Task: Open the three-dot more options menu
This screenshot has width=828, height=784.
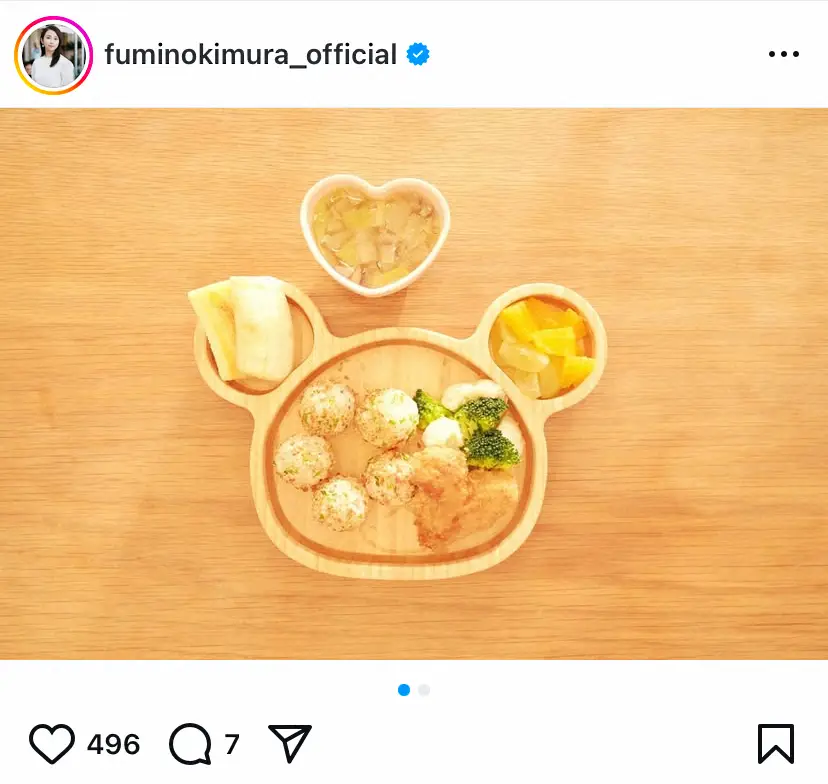Action: (783, 54)
